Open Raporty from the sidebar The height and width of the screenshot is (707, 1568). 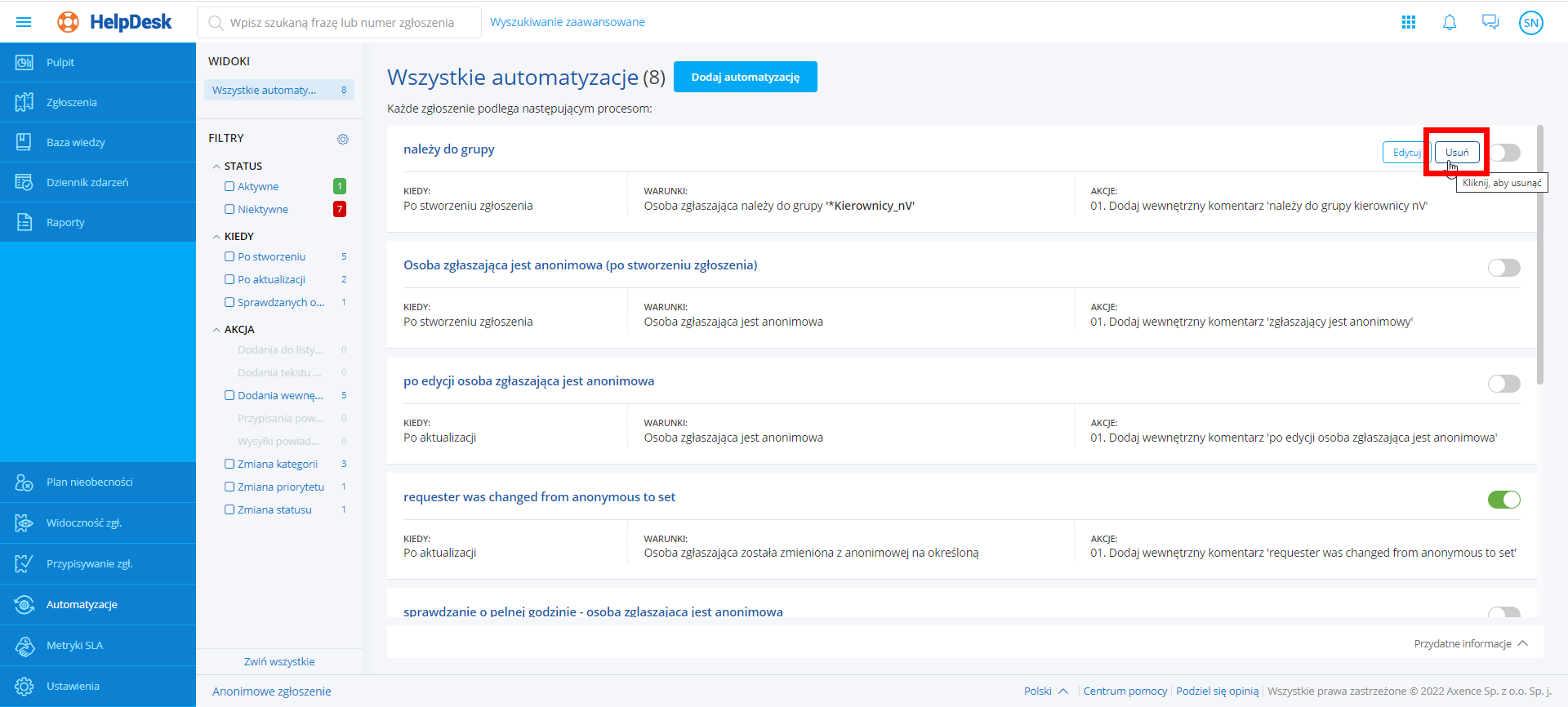tap(65, 222)
